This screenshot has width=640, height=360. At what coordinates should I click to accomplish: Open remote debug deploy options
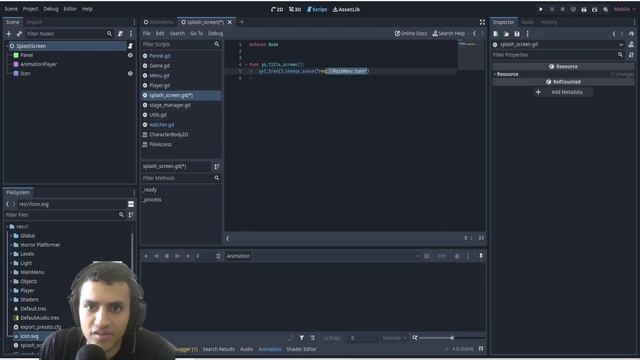point(573,9)
